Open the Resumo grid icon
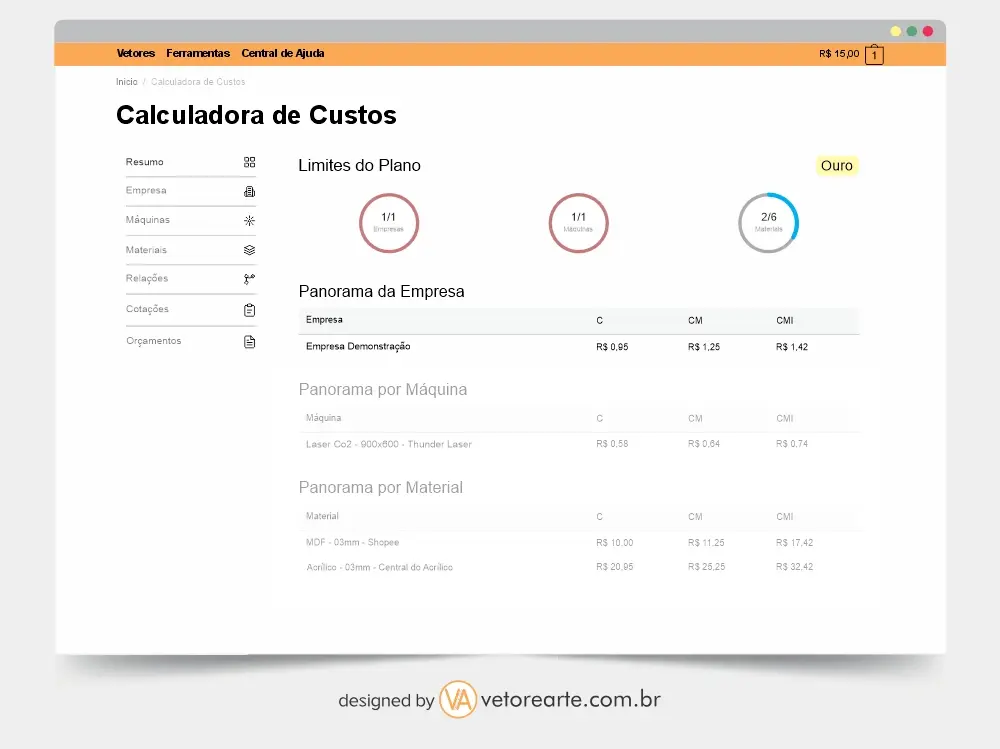The height and width of the screenshot is (749, 1000). (249, 162)
